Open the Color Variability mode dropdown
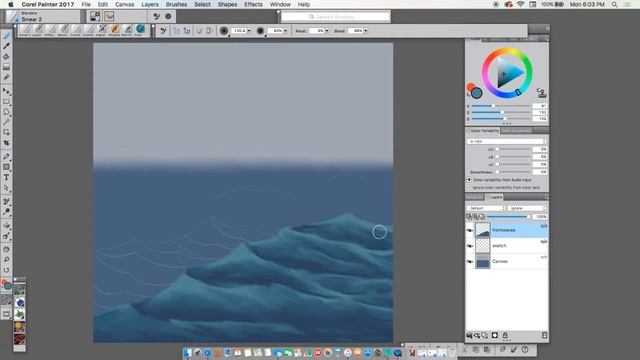Viewport: 640px width, 360px height. pos(507,141)
